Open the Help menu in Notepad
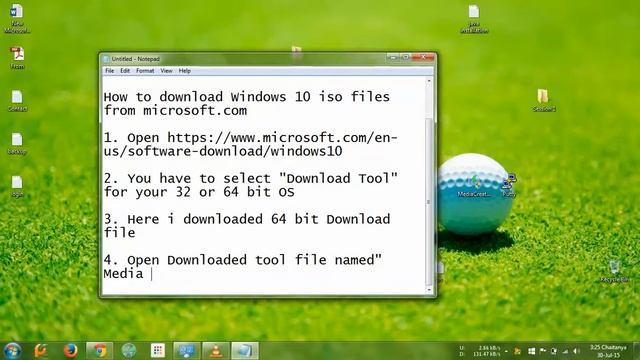The height and width of the screenshot is (360, 640). [184, 71]
